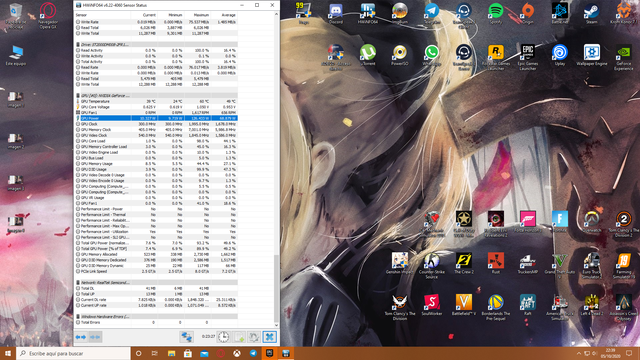Launch Spotify from the desktop
The image size is (640, 360).
(496, 13)
